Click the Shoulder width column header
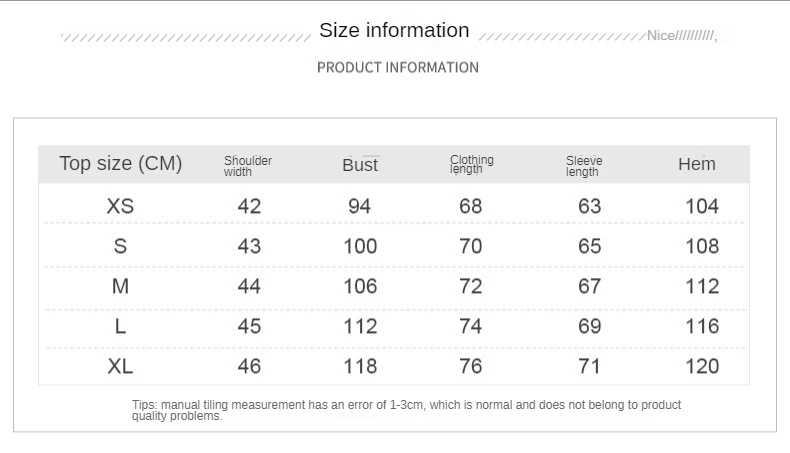The width and height of the screenshot is (790, 453). click(247, 166)
